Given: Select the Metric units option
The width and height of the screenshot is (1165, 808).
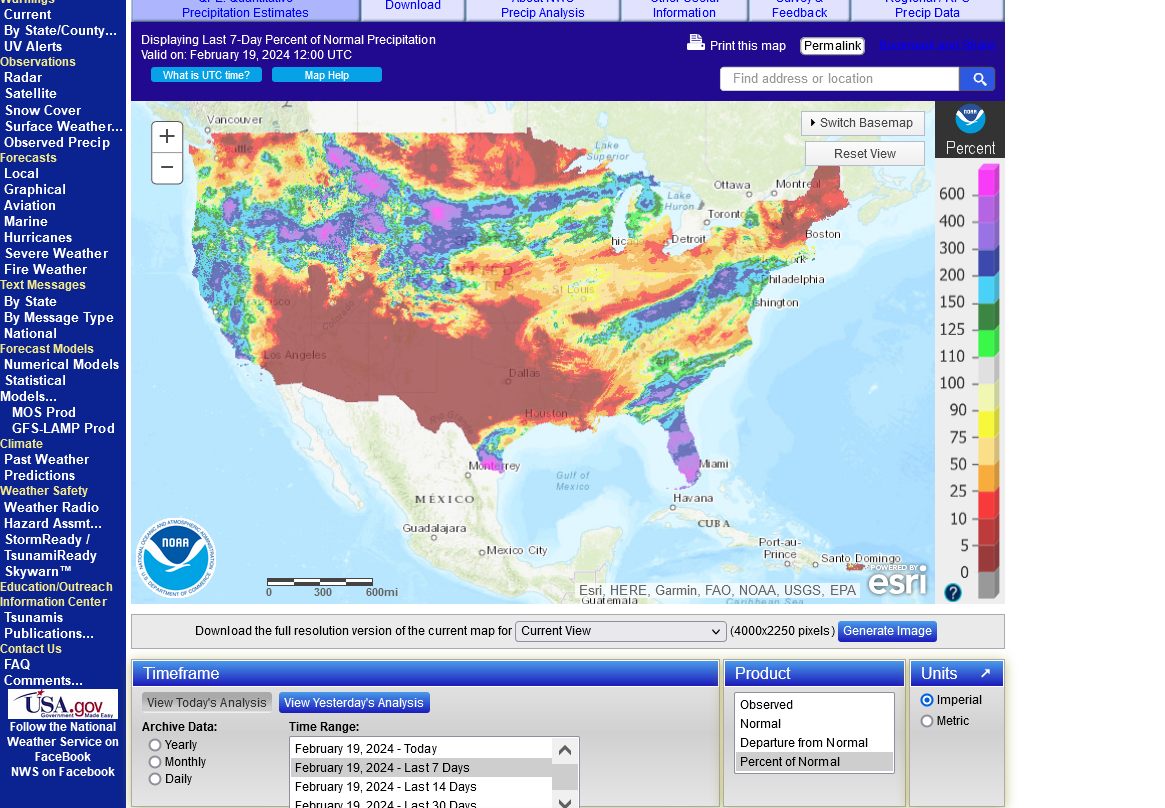Looking at the screenshot, I should pyautogui.click(x=927, y=721).
